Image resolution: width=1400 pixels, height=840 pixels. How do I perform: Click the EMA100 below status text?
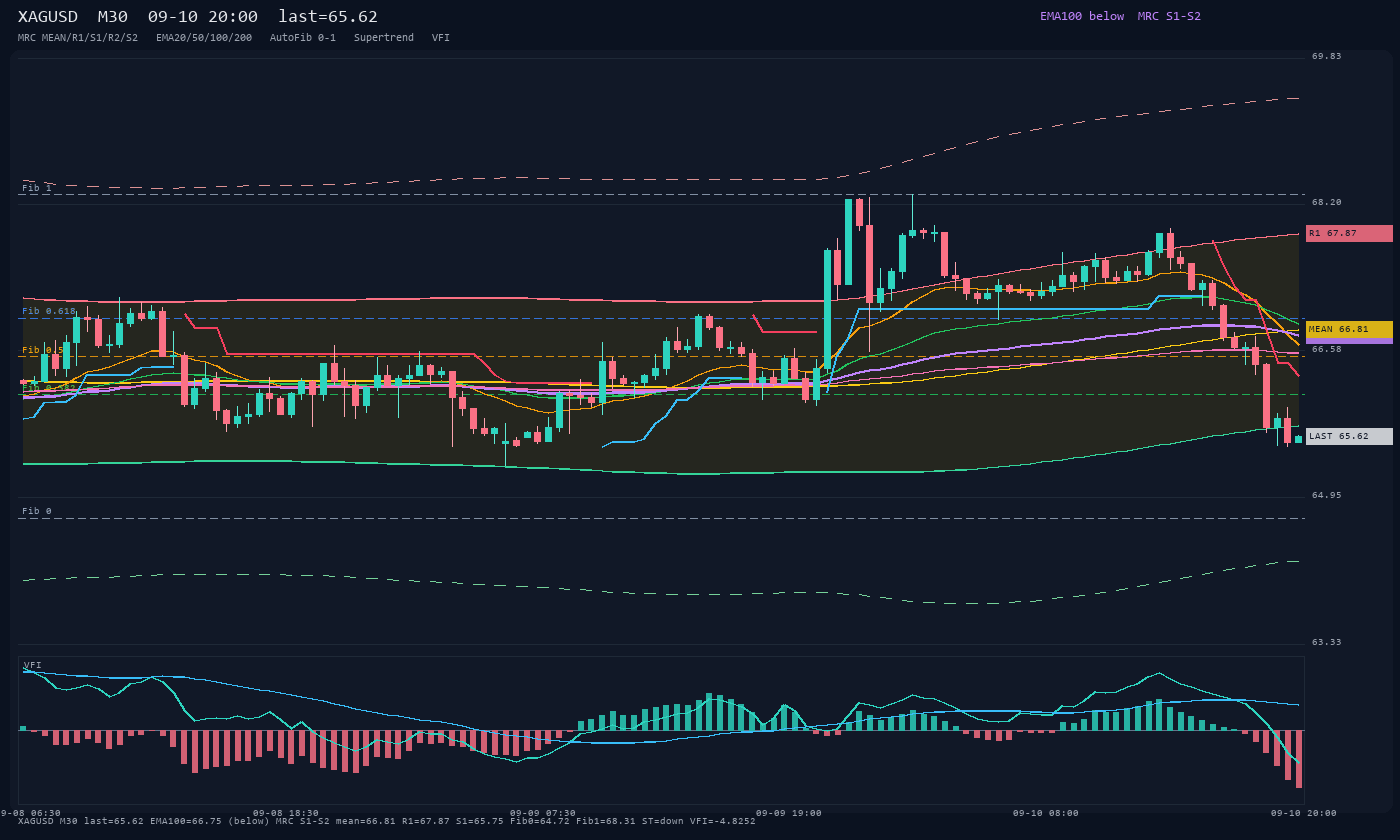[1082, 16]
